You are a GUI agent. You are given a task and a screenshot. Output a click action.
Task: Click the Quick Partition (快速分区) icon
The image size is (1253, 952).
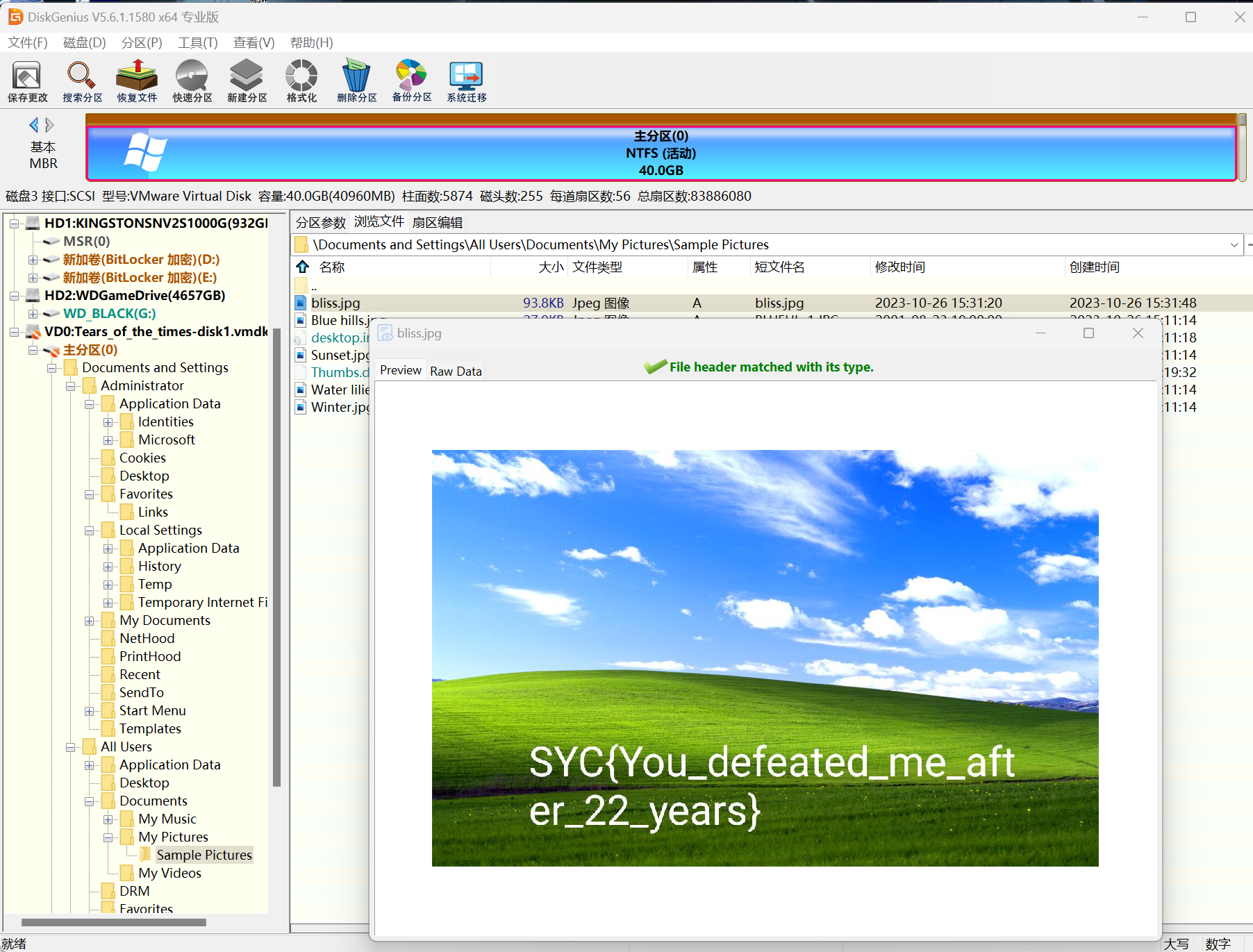[192, 81]
